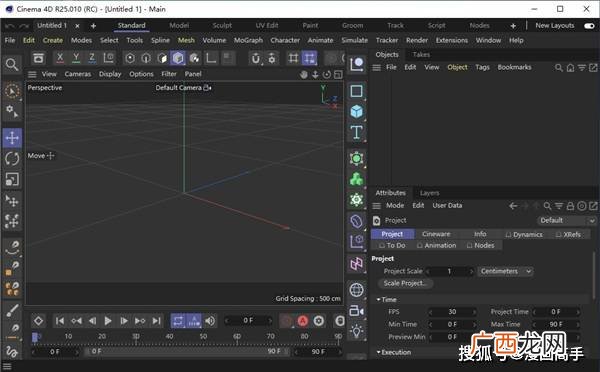Toggle Z axis lock

tap(92, 58)
